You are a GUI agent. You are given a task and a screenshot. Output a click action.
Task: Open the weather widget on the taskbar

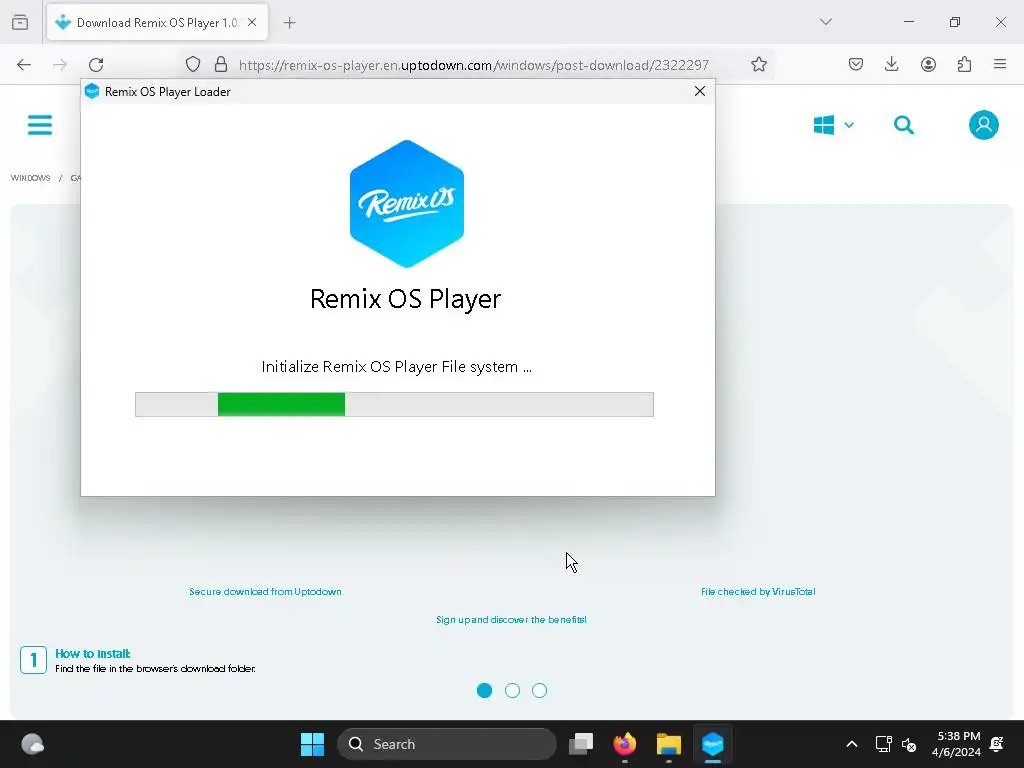pos(32,744)
